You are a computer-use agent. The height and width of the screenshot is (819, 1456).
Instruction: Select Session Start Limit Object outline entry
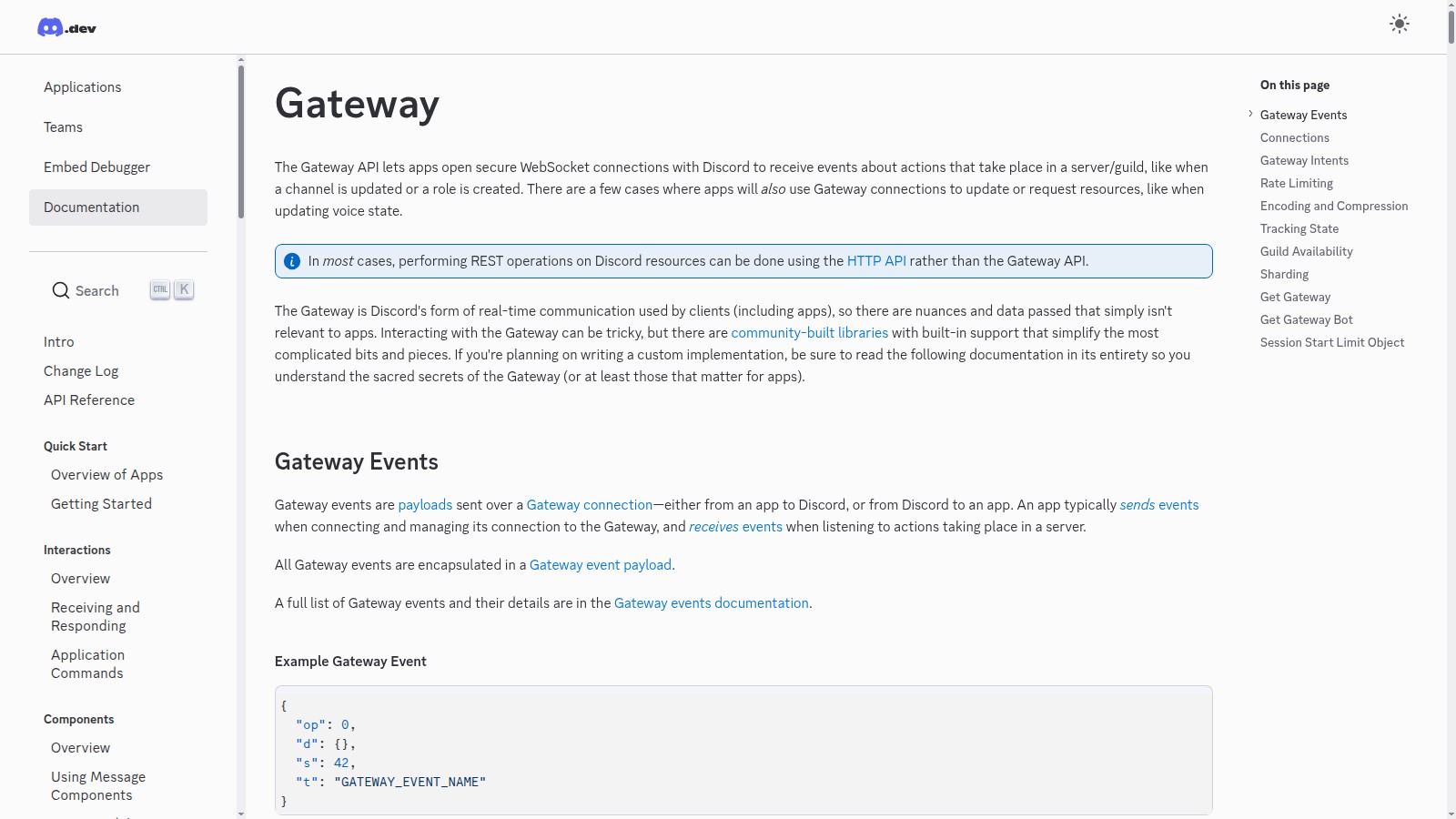1331,342
